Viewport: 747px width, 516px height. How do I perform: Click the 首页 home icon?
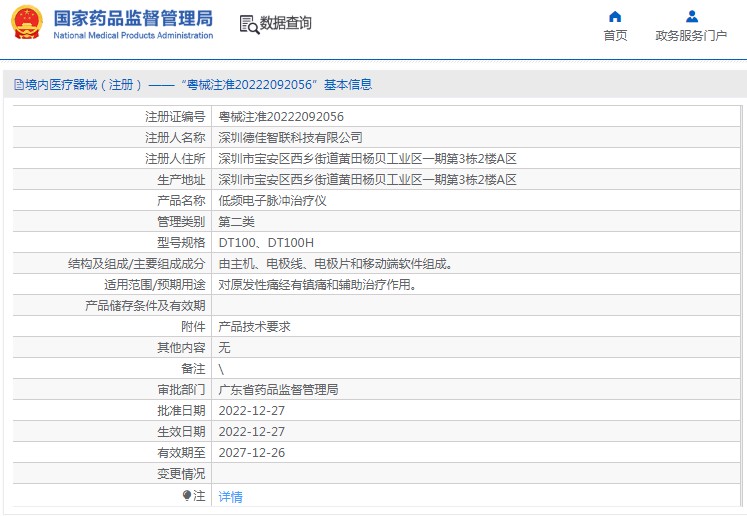coord(615,17)
